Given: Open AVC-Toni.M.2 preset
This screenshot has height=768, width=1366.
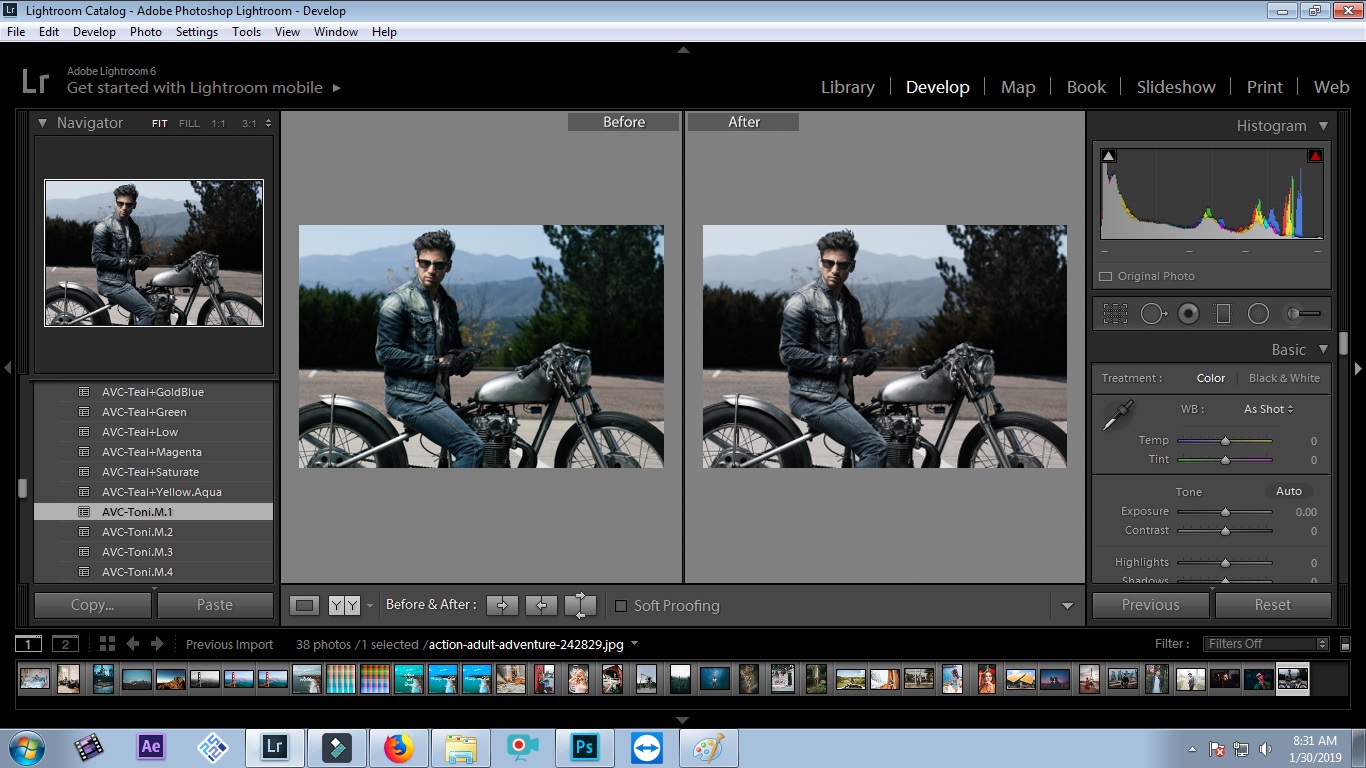Looking at the screenshot, I should point(153,532).
